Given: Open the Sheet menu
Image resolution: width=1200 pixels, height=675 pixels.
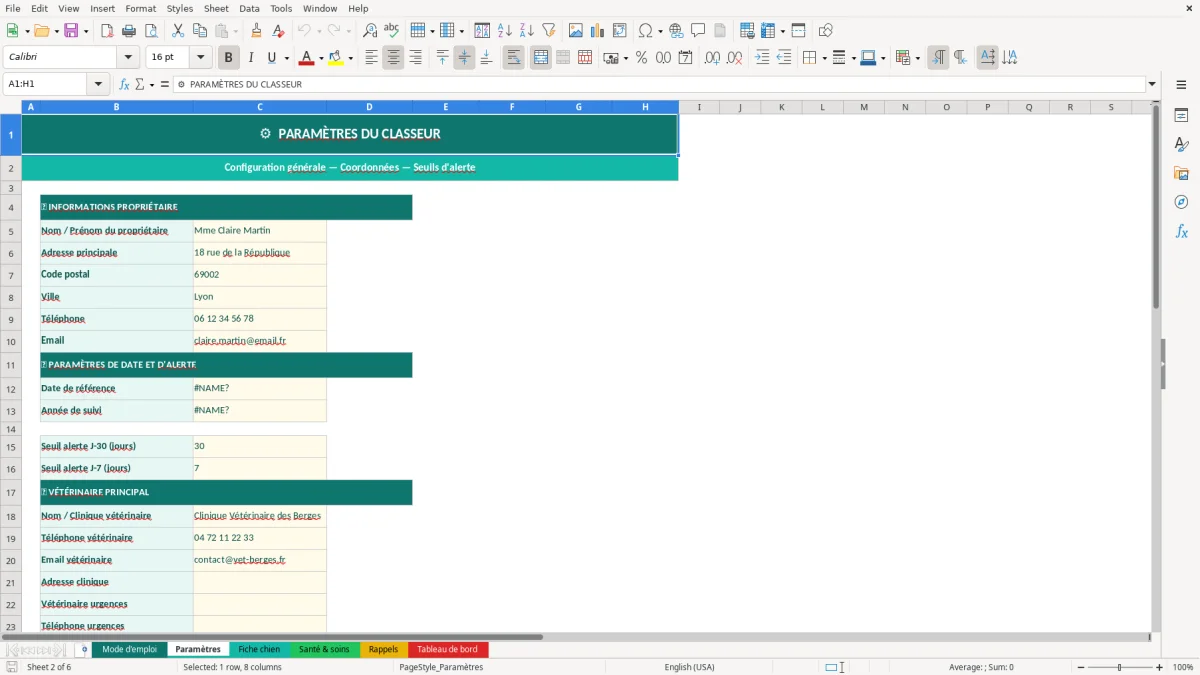Looking at the screenshot, I should click(216, 8).
